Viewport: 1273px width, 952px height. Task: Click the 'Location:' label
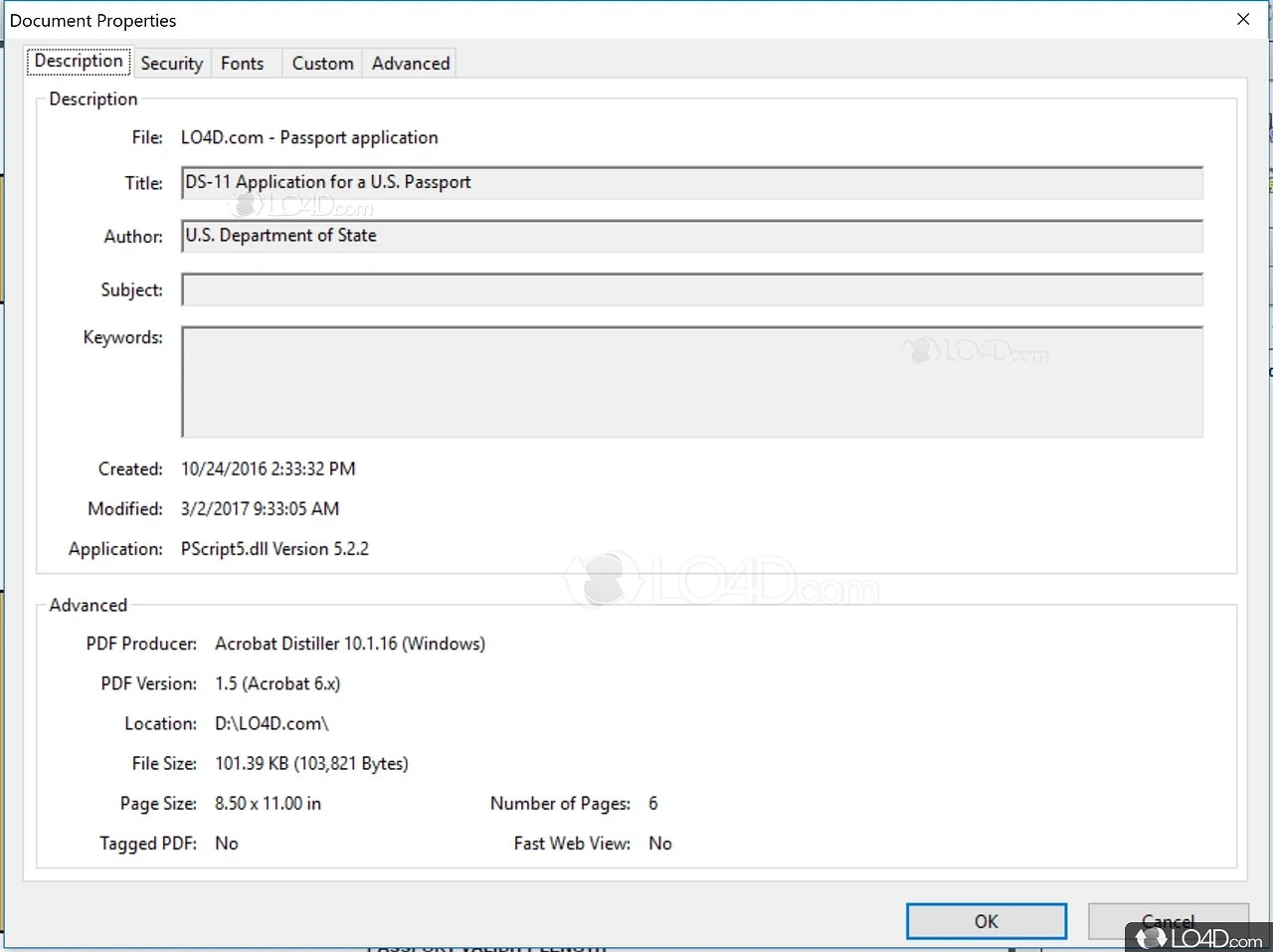160,723
